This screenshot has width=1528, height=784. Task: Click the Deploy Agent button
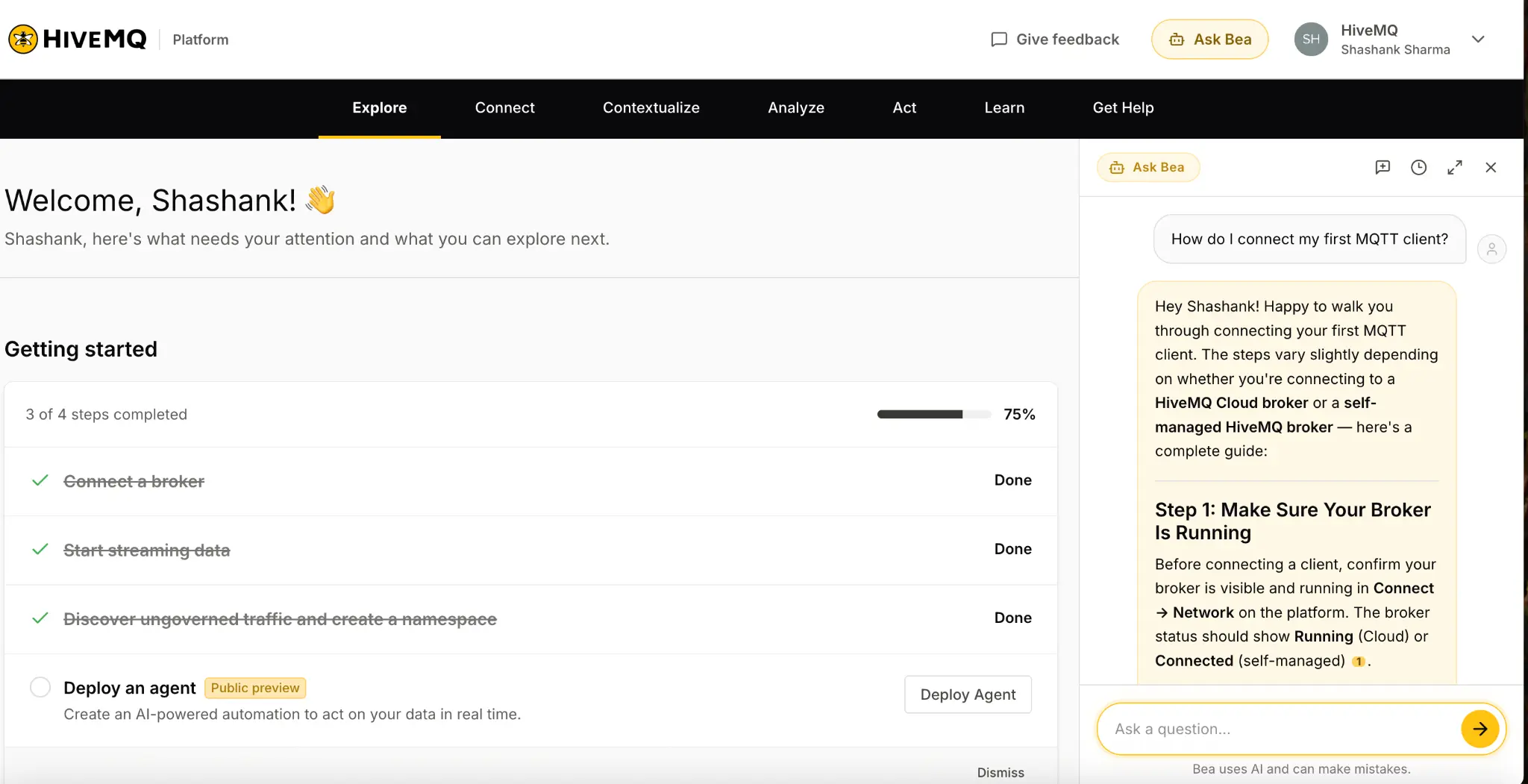click(x=968, y=694)
